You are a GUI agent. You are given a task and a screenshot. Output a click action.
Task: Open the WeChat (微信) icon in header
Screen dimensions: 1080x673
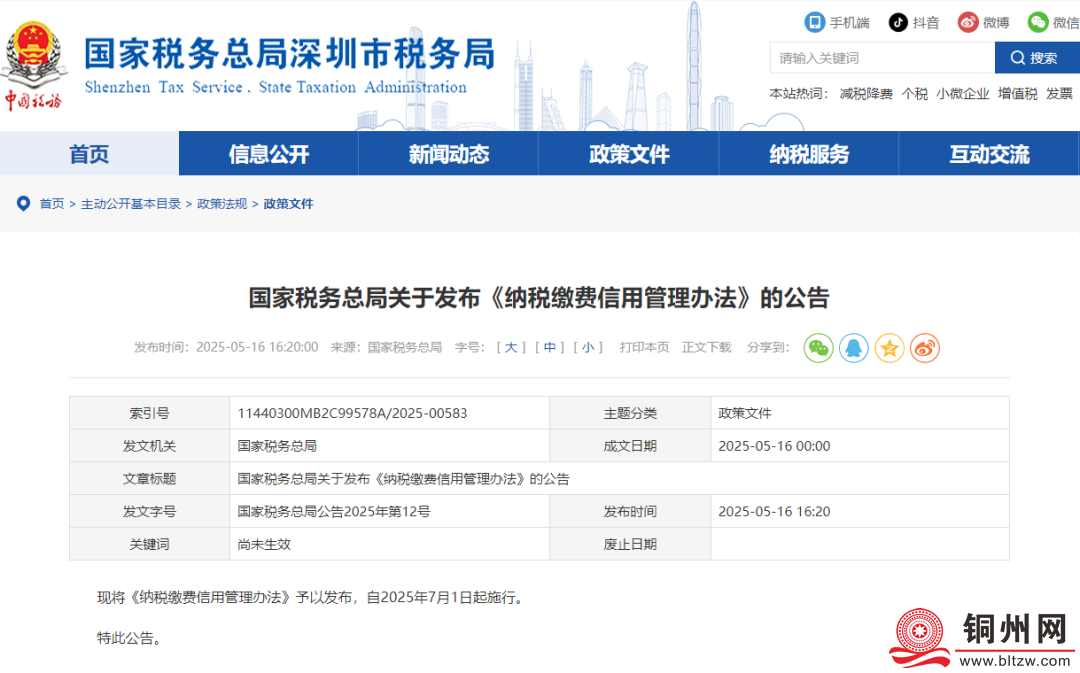1038,22
